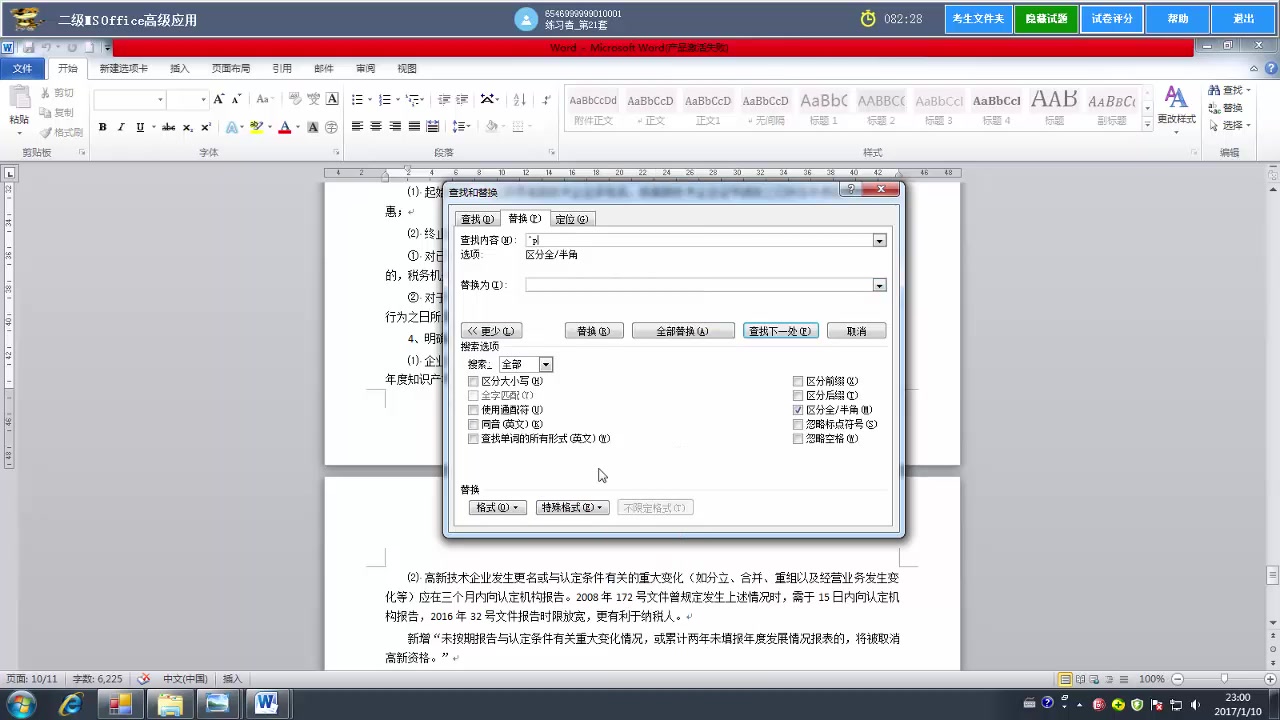Image resolution: width=1280 pixels, height=720 pixels.
Task: Enable 区分大小写 checkbox
Action: (x=474, y=381)
